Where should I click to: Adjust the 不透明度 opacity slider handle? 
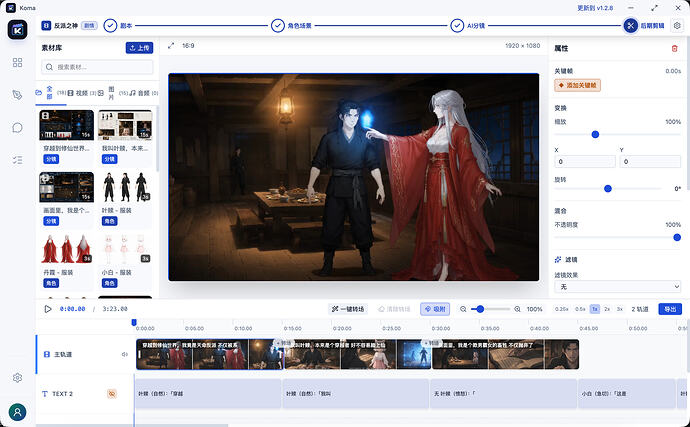click(x=677, y=237)
